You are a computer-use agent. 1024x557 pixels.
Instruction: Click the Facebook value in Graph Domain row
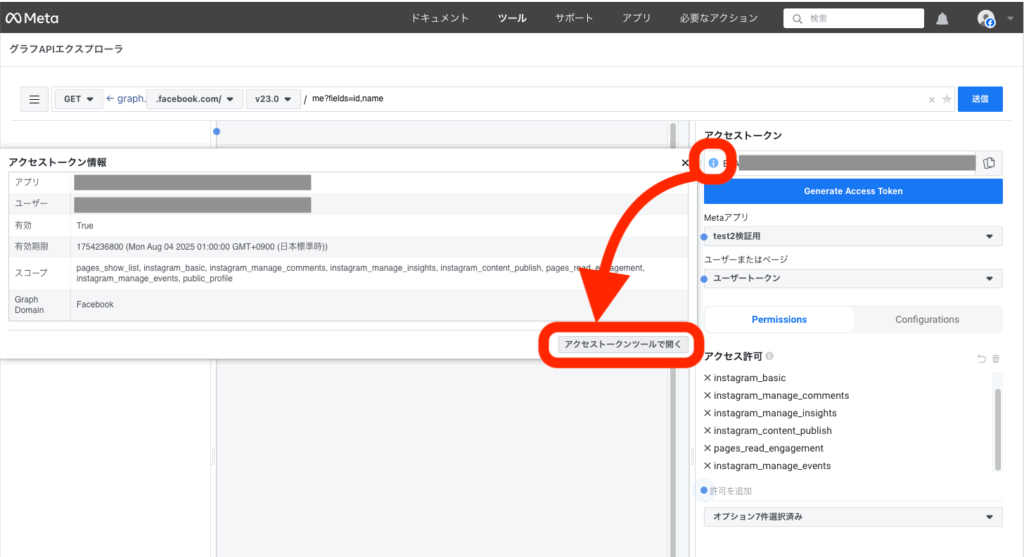(x=95, y=304)
